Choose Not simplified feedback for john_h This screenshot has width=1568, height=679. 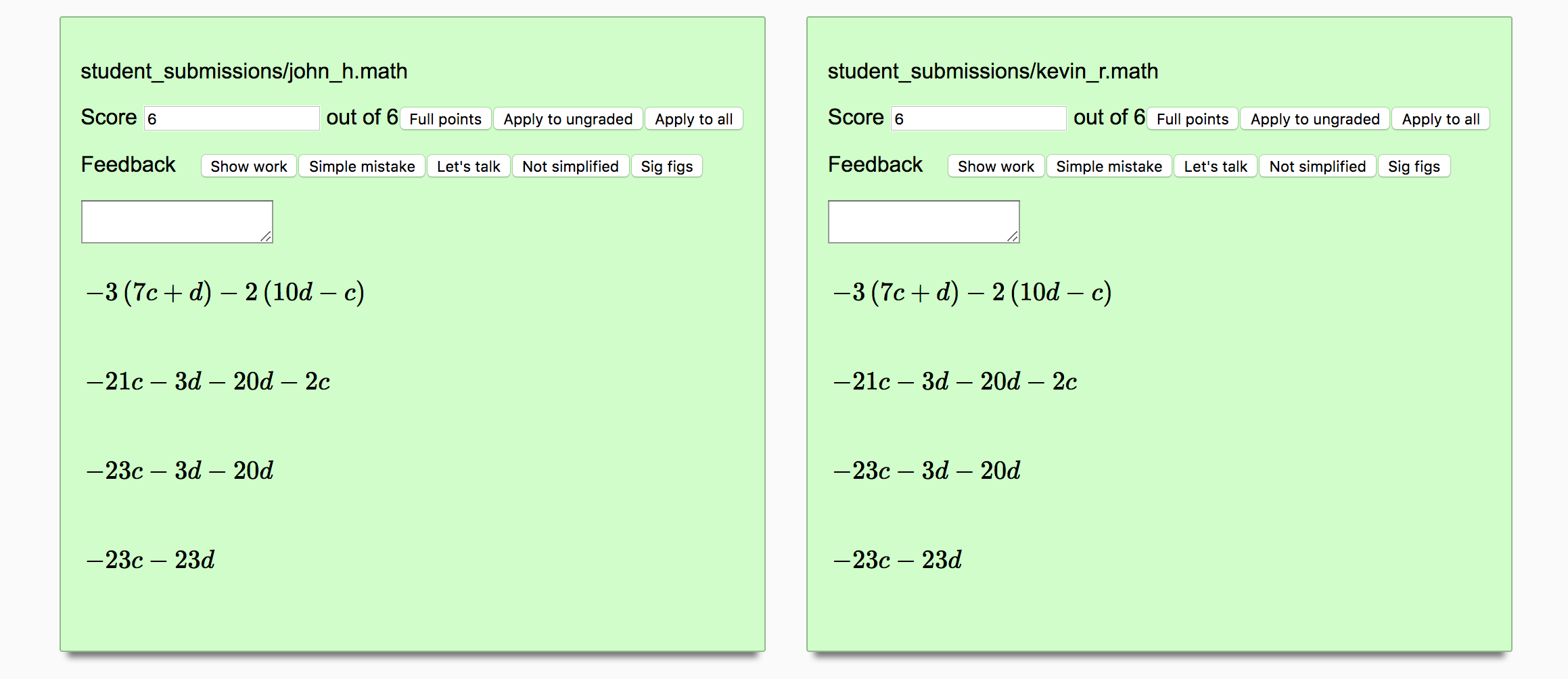[570, 166]
